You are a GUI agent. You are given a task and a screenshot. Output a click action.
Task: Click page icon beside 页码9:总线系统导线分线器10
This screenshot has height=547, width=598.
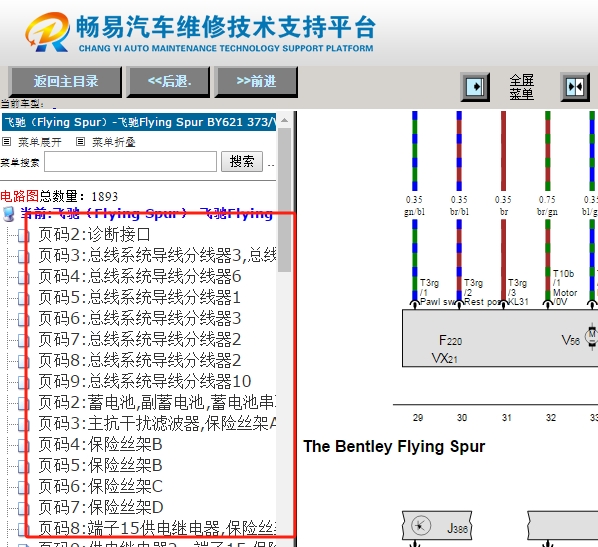coord(23,383)
